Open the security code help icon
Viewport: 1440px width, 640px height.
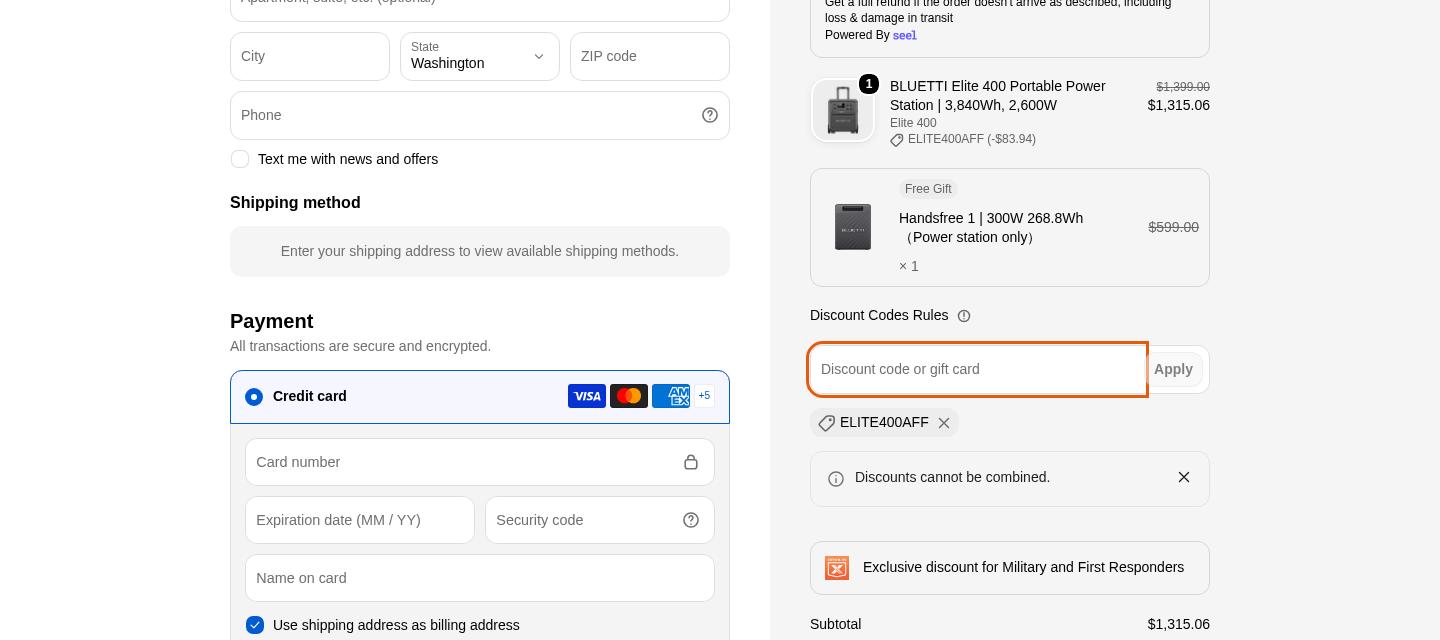click(x=691, y=520)
